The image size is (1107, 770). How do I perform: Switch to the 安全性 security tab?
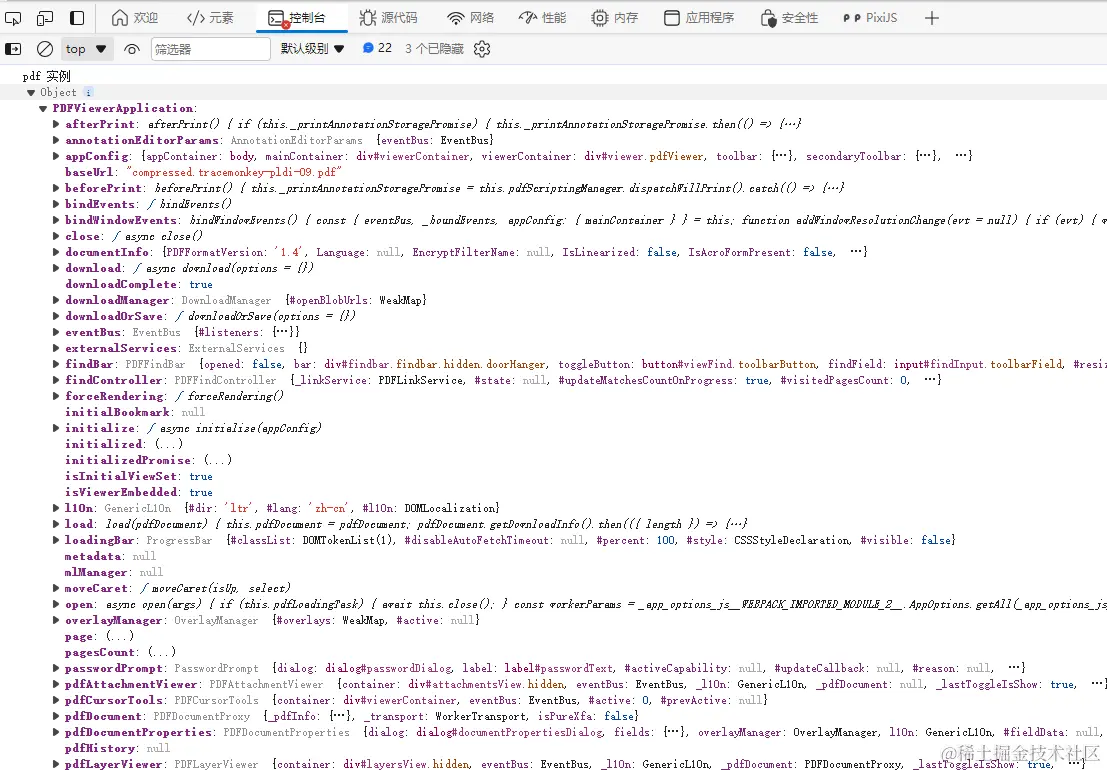(x=789, y=18)
